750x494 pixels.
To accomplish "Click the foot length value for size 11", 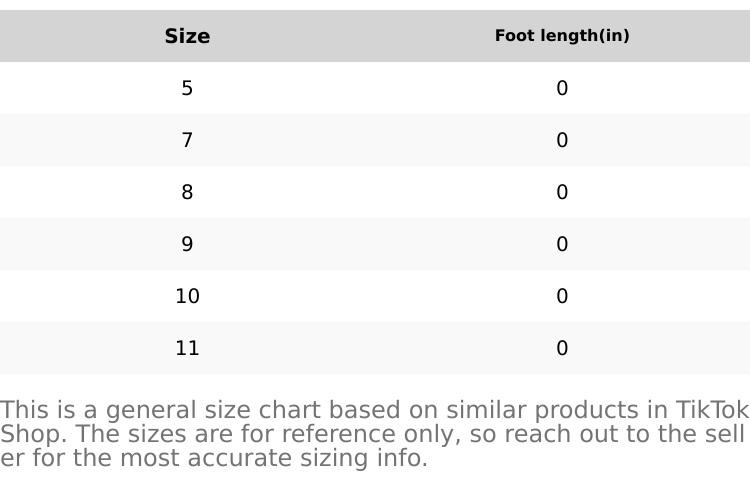I will (562, 348).
